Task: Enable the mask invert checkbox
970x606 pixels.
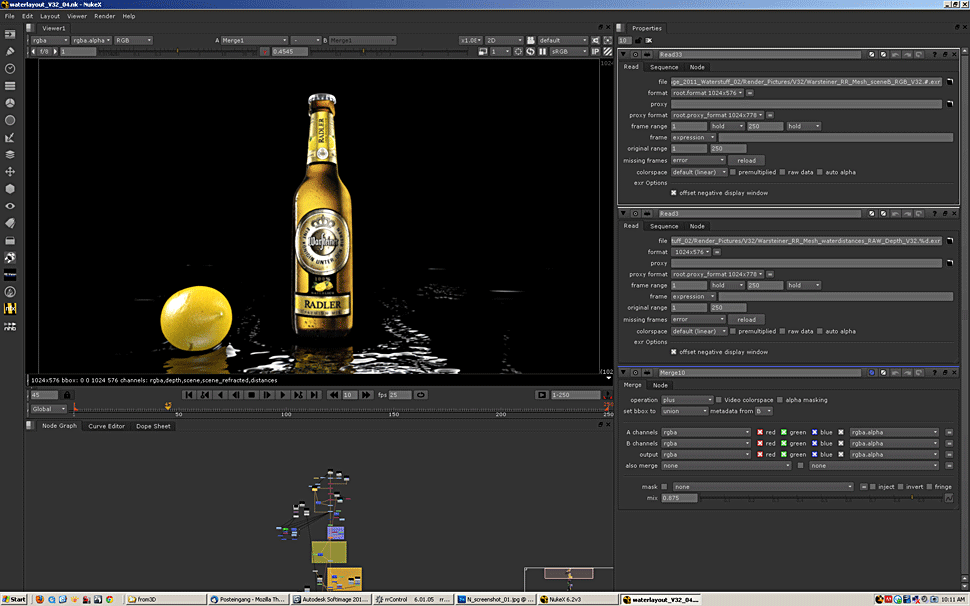Action: (x=902, y=487)
